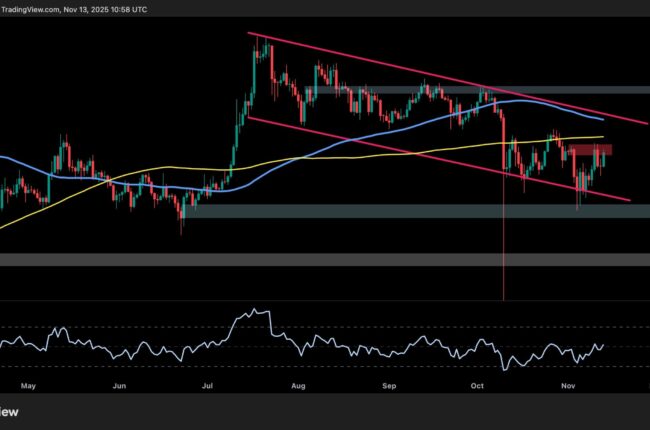Click the Nov label on time axis
The height and width of the screenshot is (430, 650).
click(x=569, y=383)
